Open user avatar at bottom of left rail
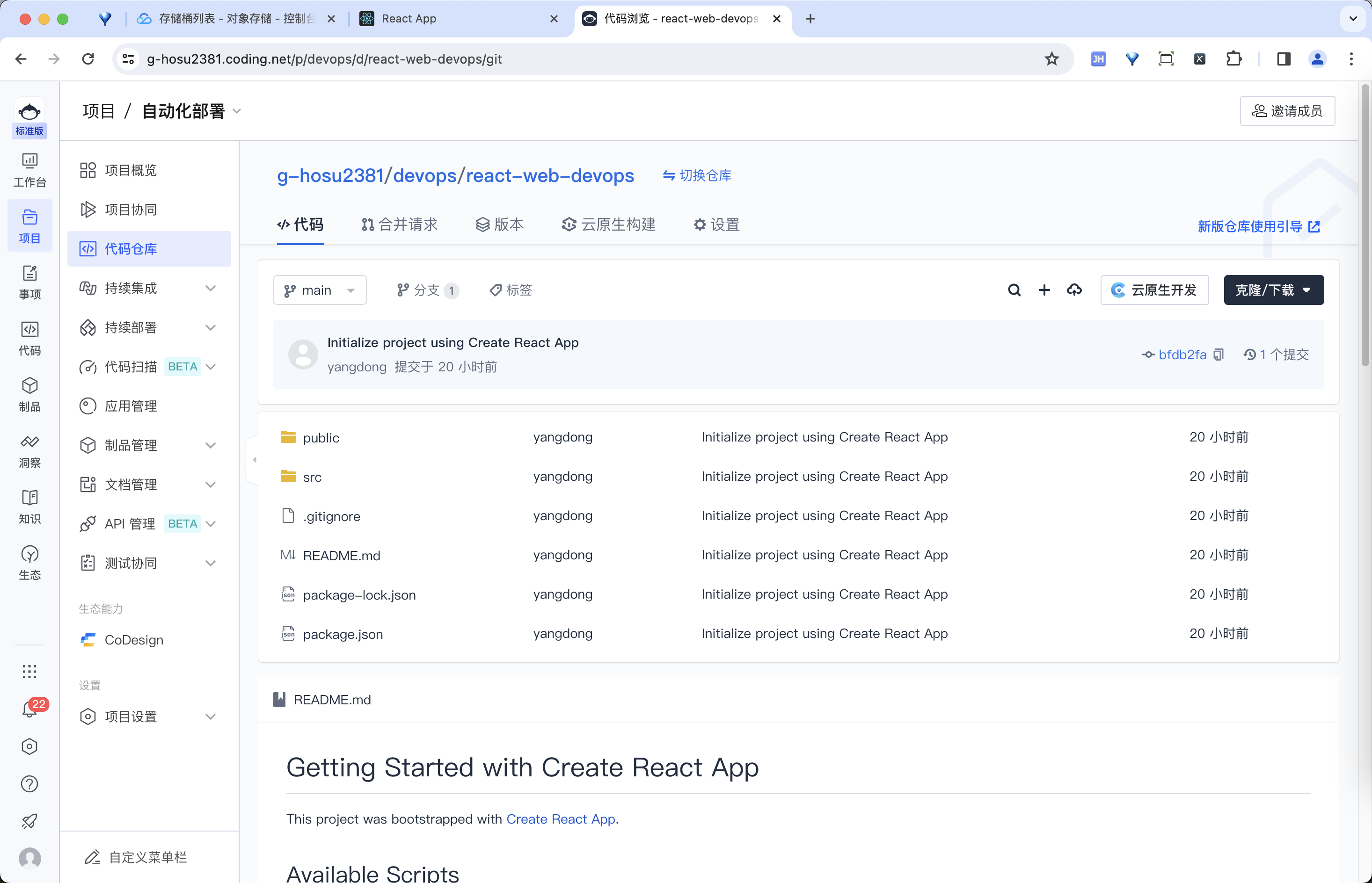 pyautogui.click(x=30, y=858)
